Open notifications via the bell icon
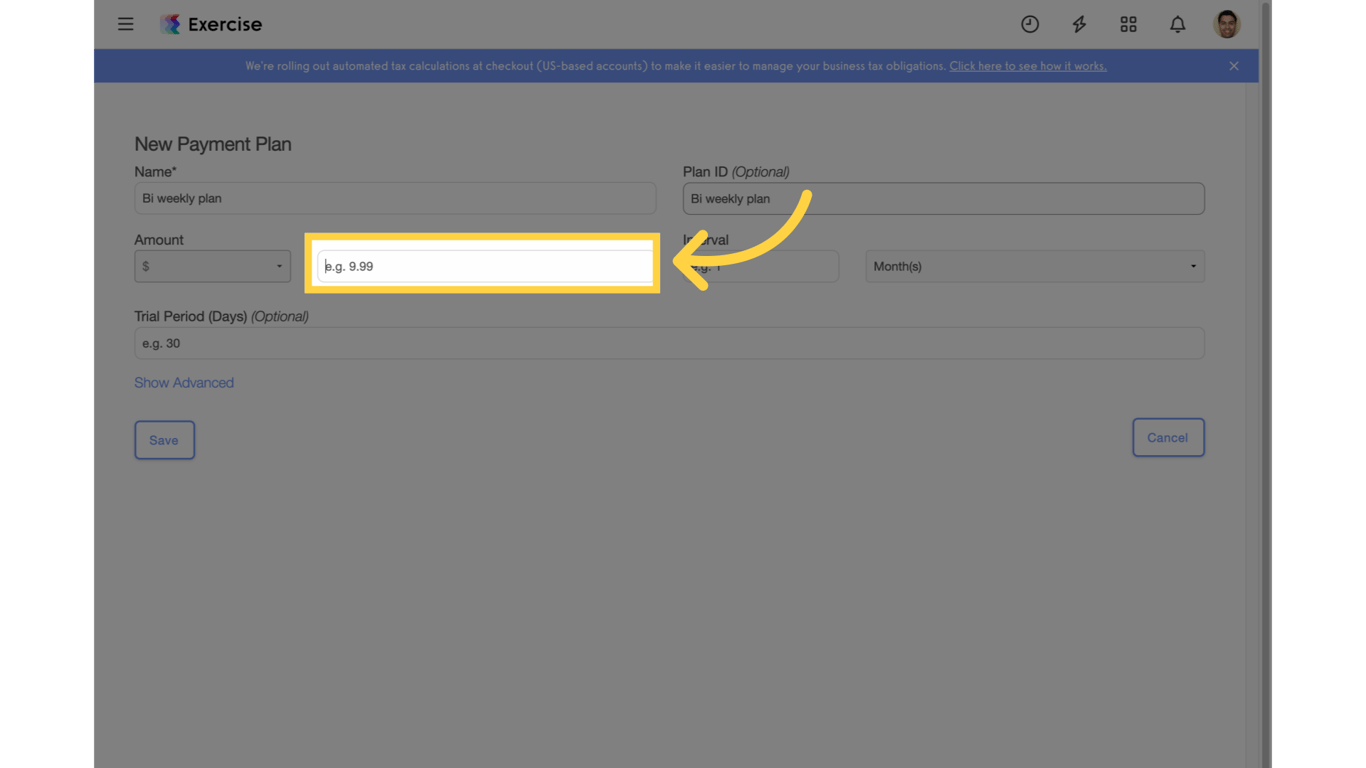1366x768 pixels. [1177, 24]
